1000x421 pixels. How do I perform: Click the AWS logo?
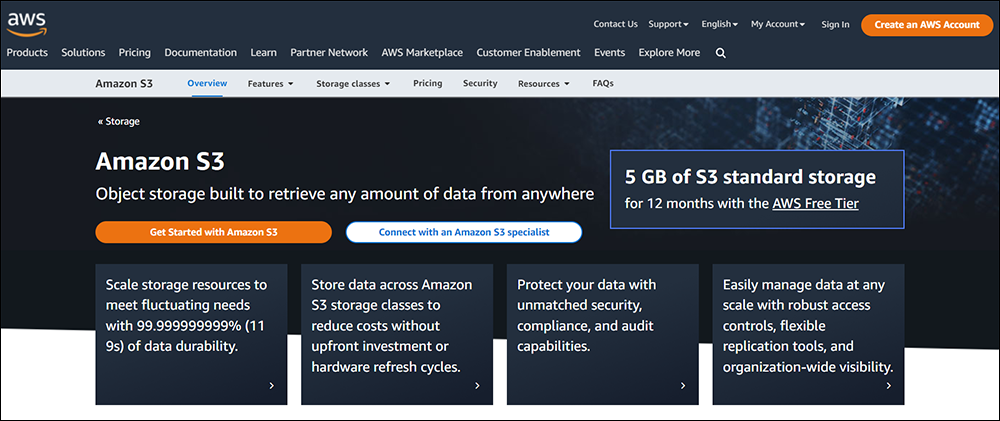pyautogui.click(x=26, y=24)
